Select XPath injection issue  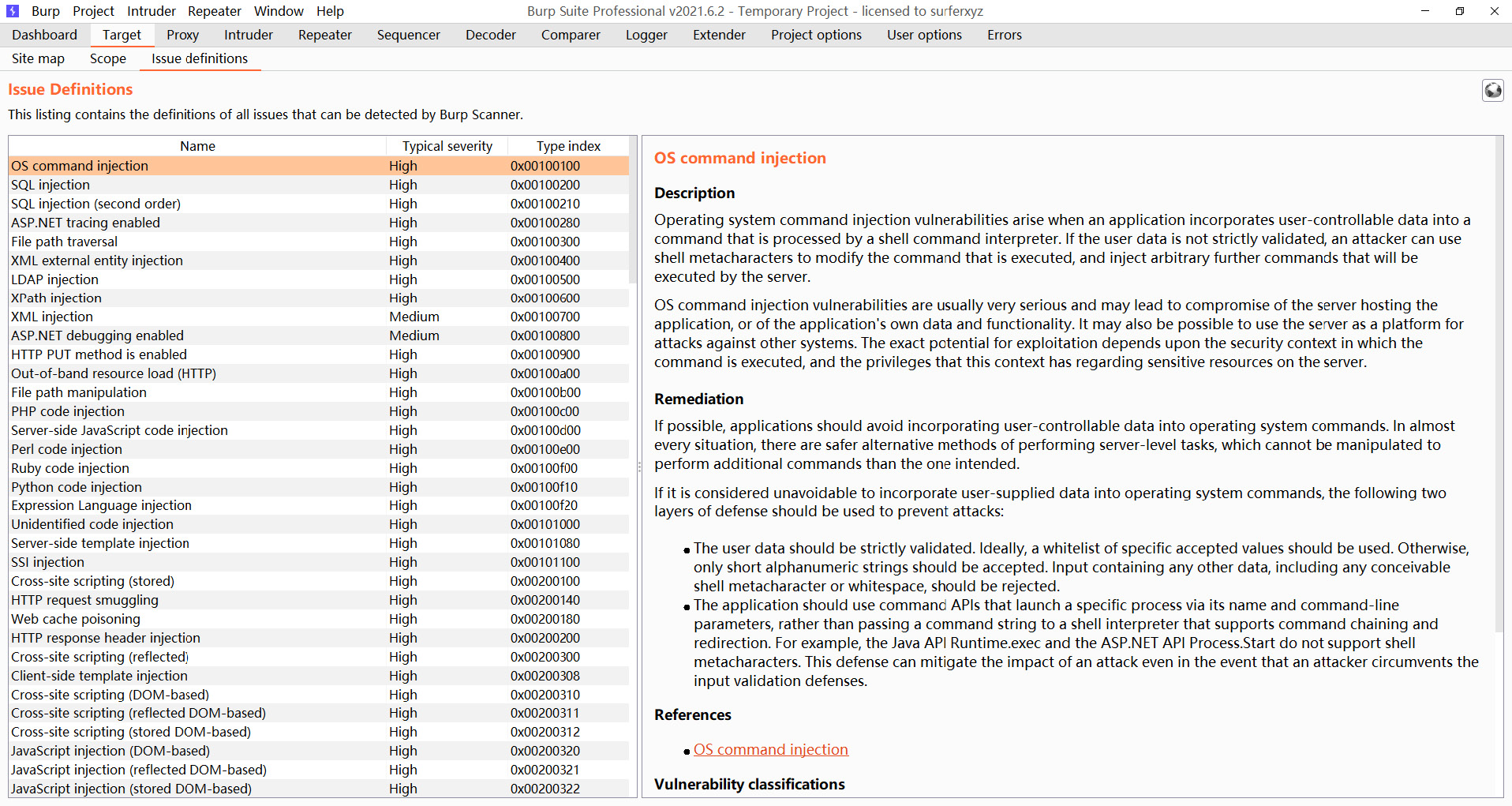pos(319,298)
